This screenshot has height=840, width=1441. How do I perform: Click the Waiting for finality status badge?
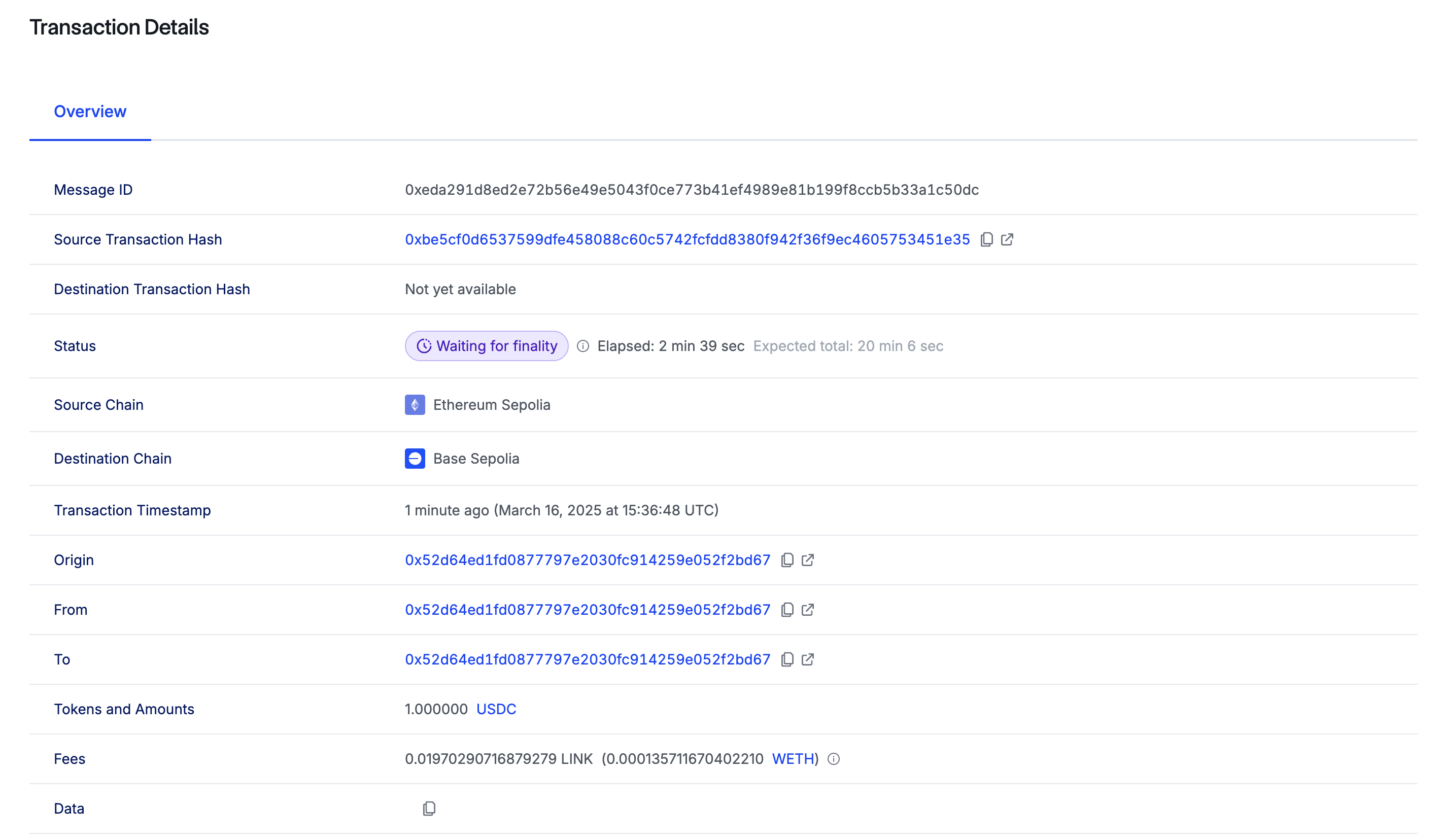tap(486, 346)
